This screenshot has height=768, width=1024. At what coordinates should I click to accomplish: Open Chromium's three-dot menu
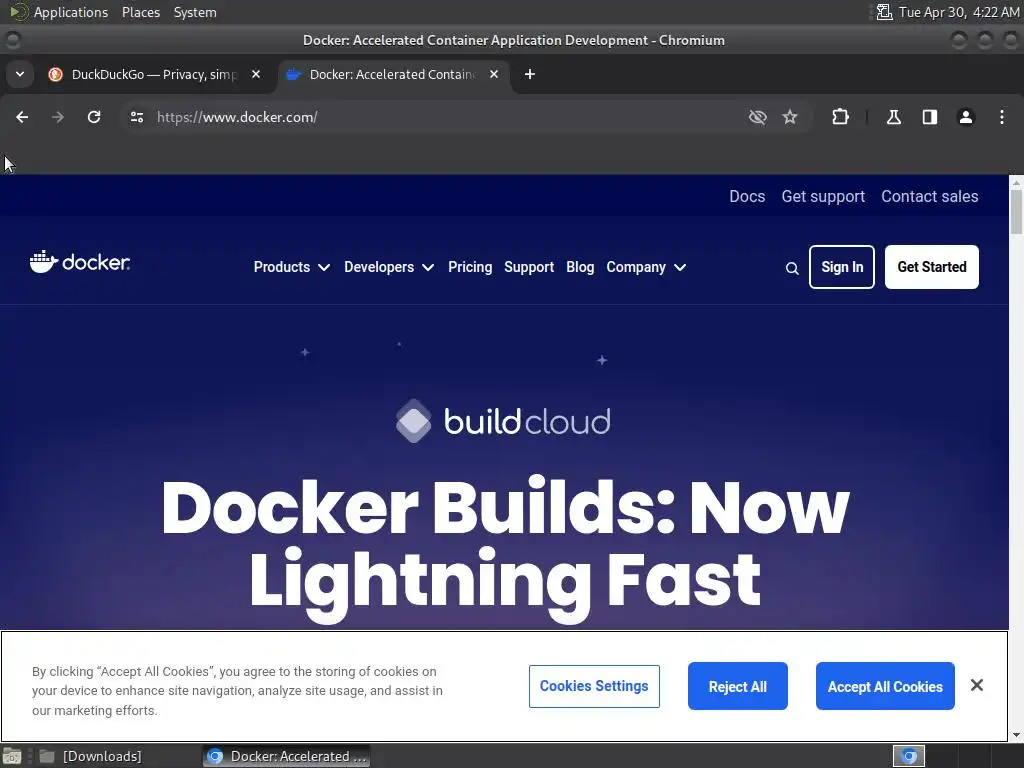point(1002,117)
